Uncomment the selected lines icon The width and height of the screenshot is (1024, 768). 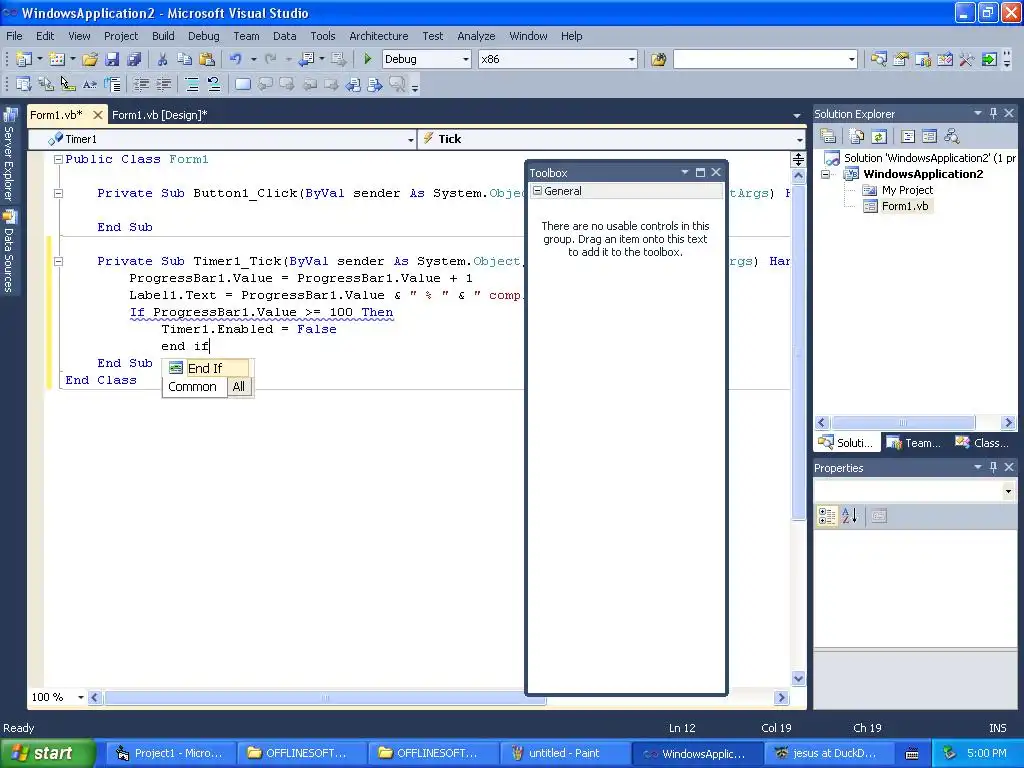click(x=214, y=84)
